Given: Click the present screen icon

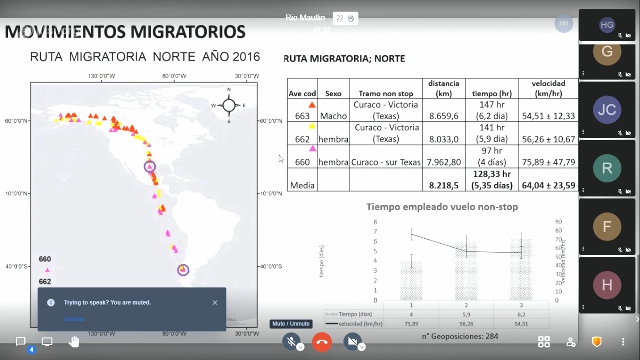Looking at the screenshot, I should [47, 341].
